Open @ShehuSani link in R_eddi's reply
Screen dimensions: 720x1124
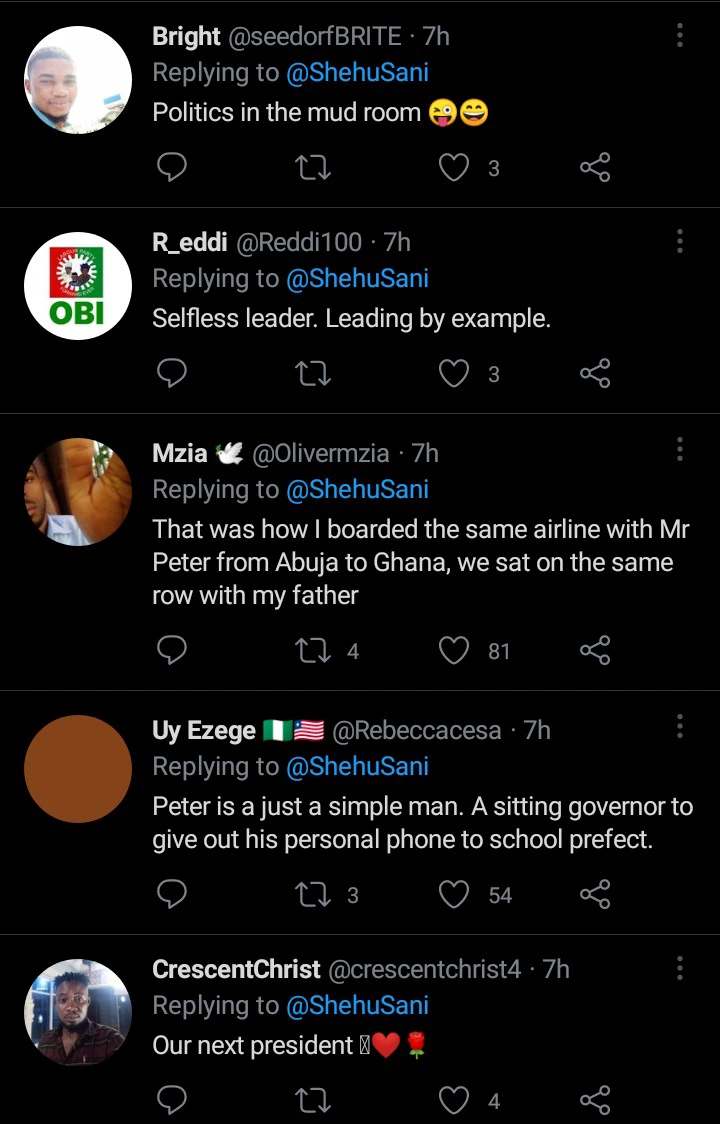click(x=357, y=278)
